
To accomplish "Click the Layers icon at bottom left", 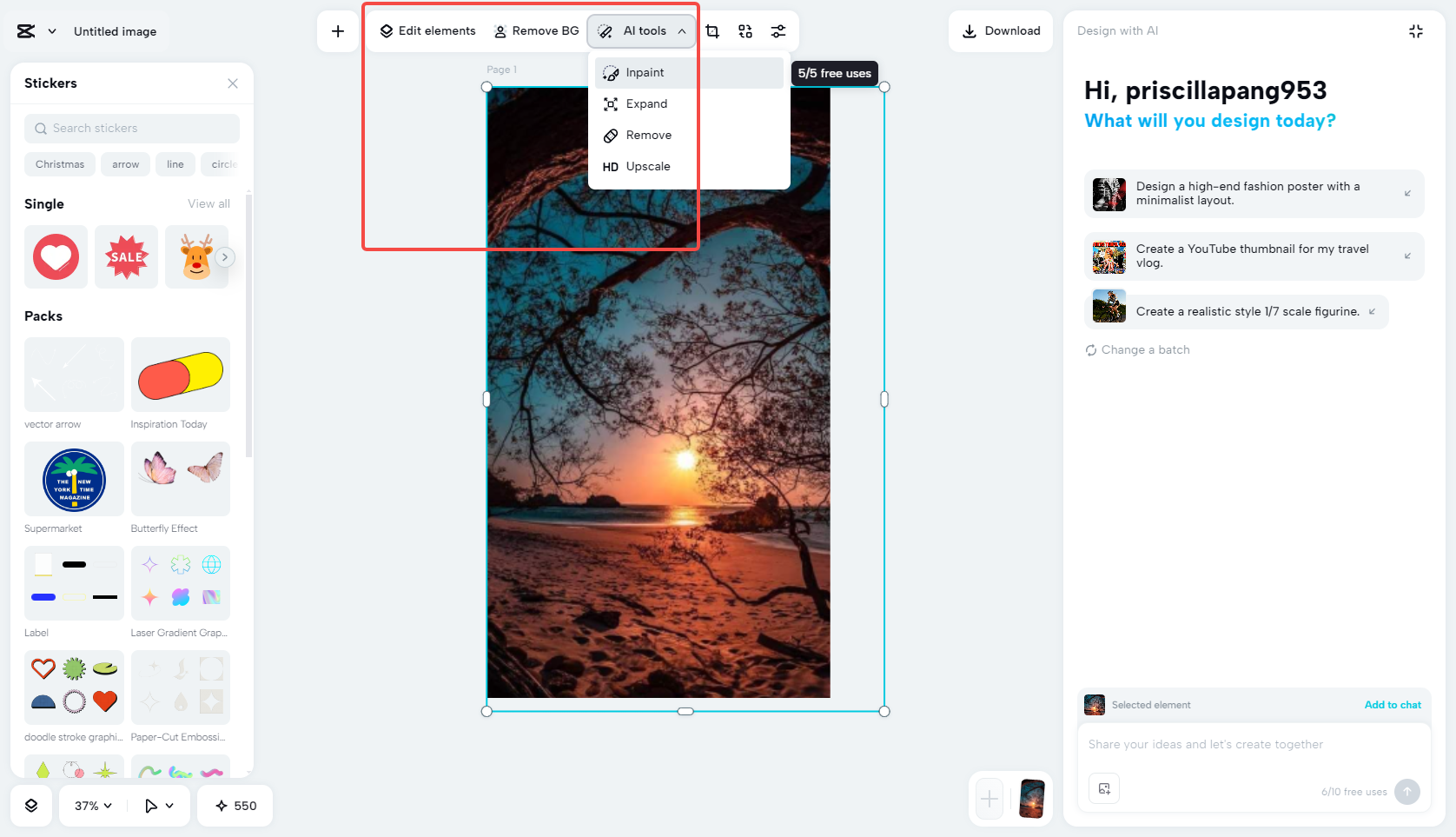I will (x=31, y=806).
